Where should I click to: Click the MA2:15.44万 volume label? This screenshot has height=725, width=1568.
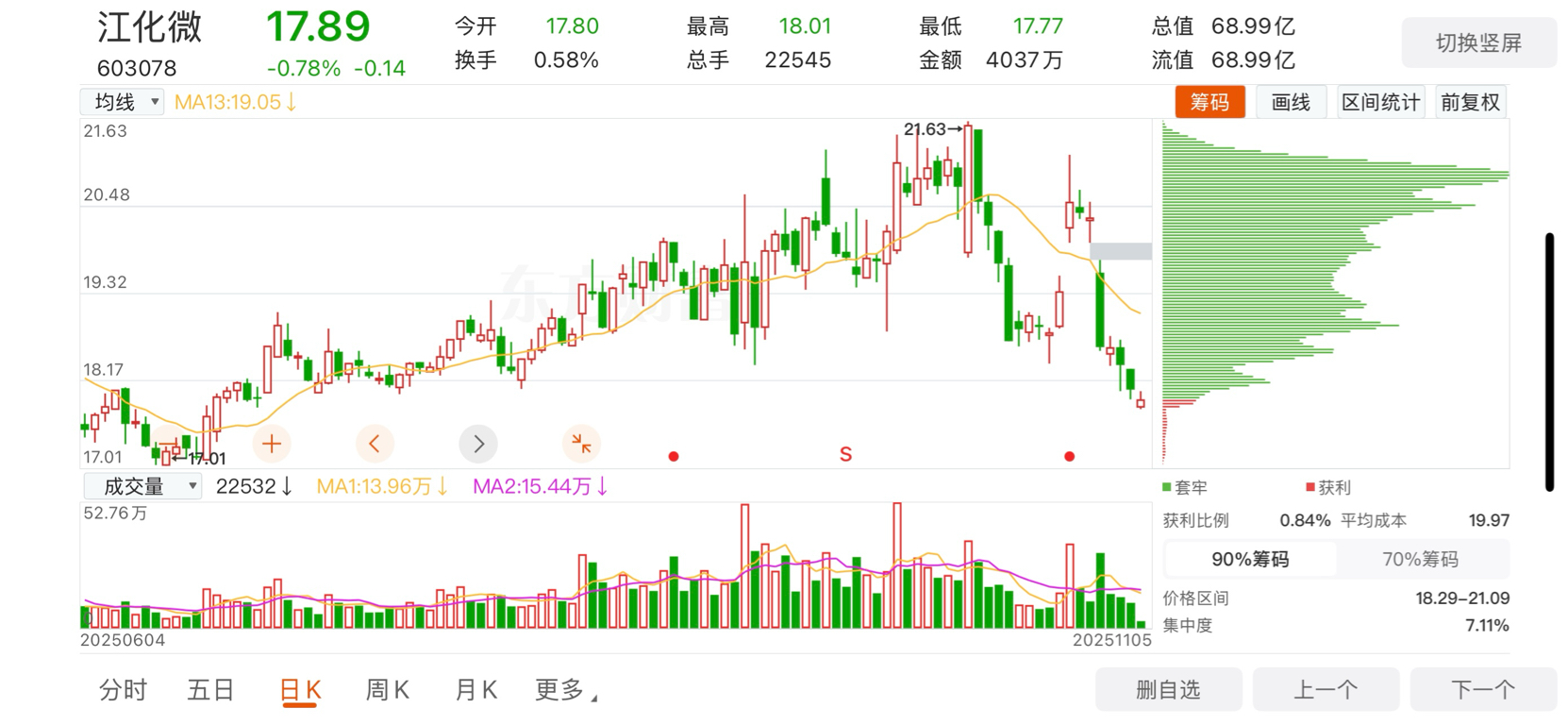(x=540, y=486)
